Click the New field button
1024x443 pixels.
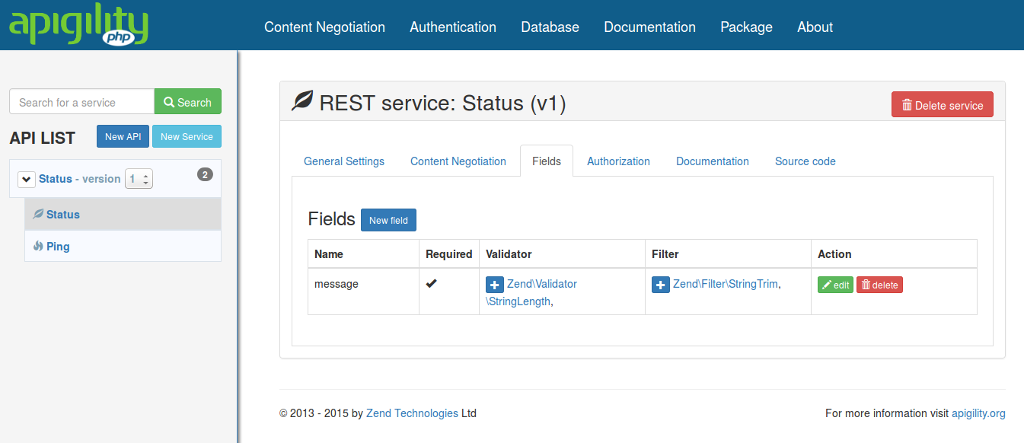389,220
